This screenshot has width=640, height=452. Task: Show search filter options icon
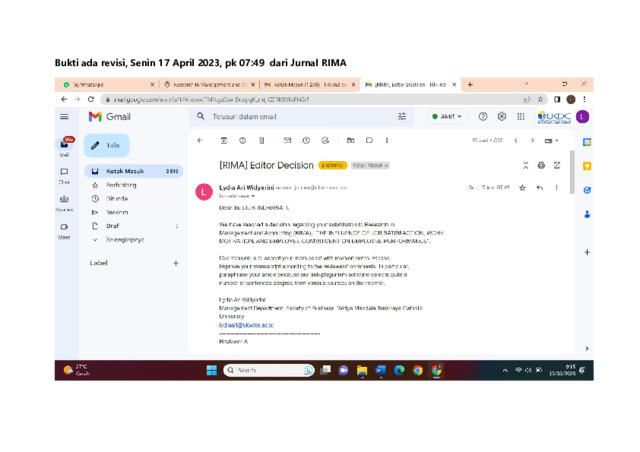click(x=402, y=117)
